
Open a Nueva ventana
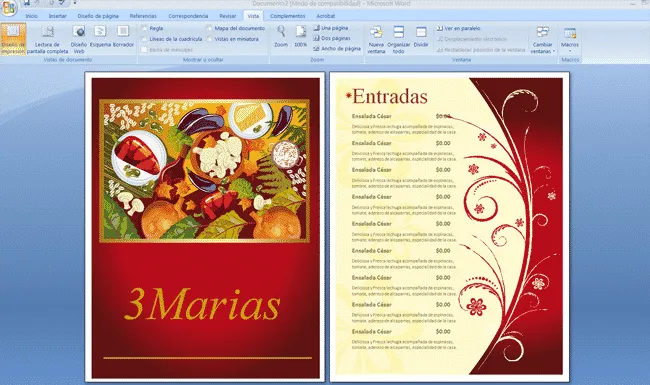click(376, 40)
